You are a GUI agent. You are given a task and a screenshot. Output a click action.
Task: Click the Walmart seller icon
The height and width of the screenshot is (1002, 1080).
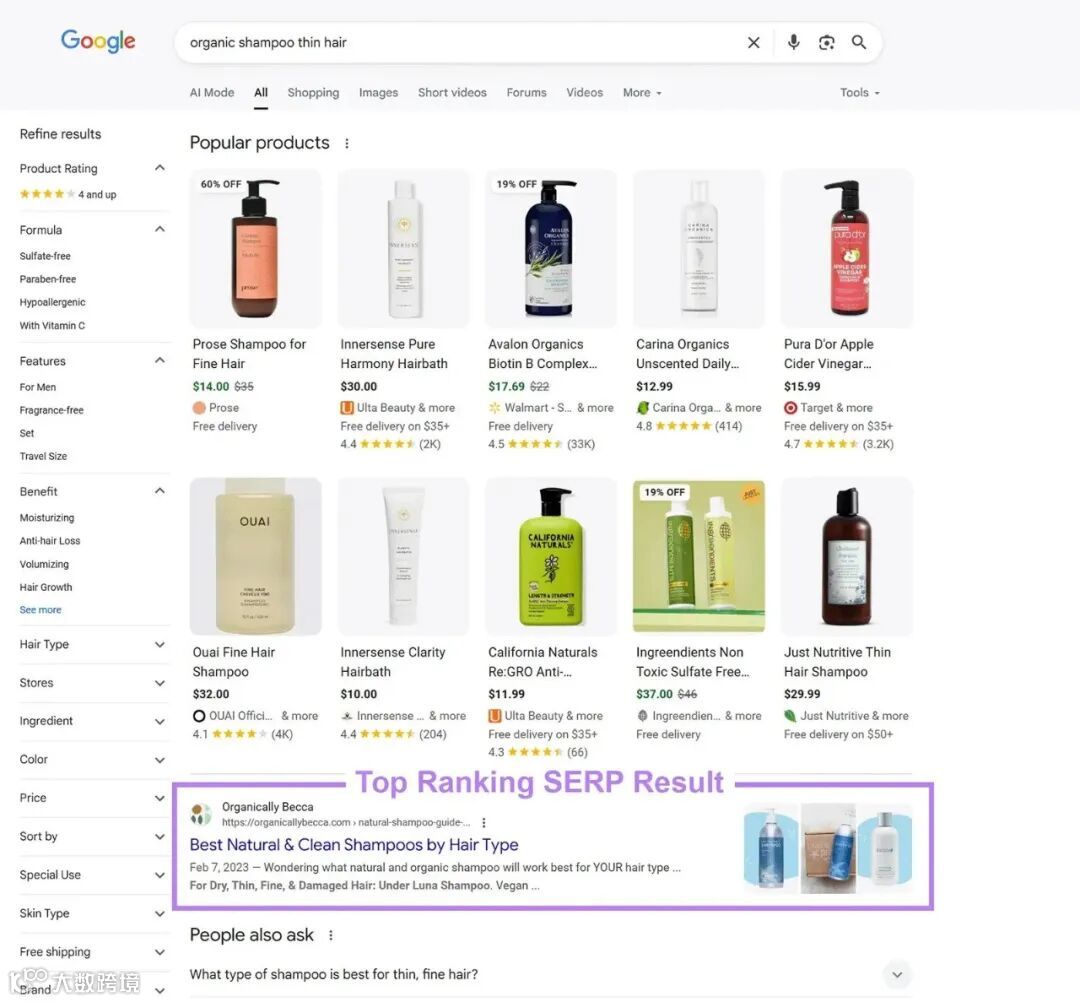tap(495, 408)
